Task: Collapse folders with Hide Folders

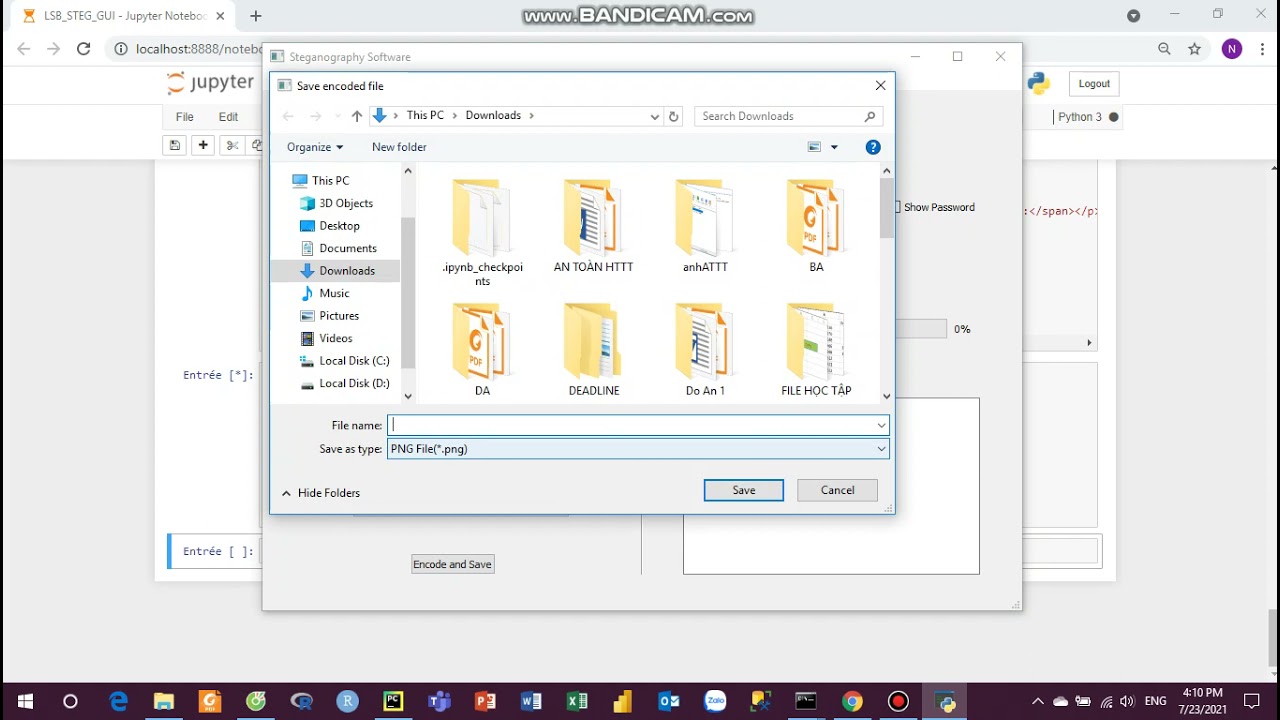Action: pyautogui.click(x=321, y=493)
